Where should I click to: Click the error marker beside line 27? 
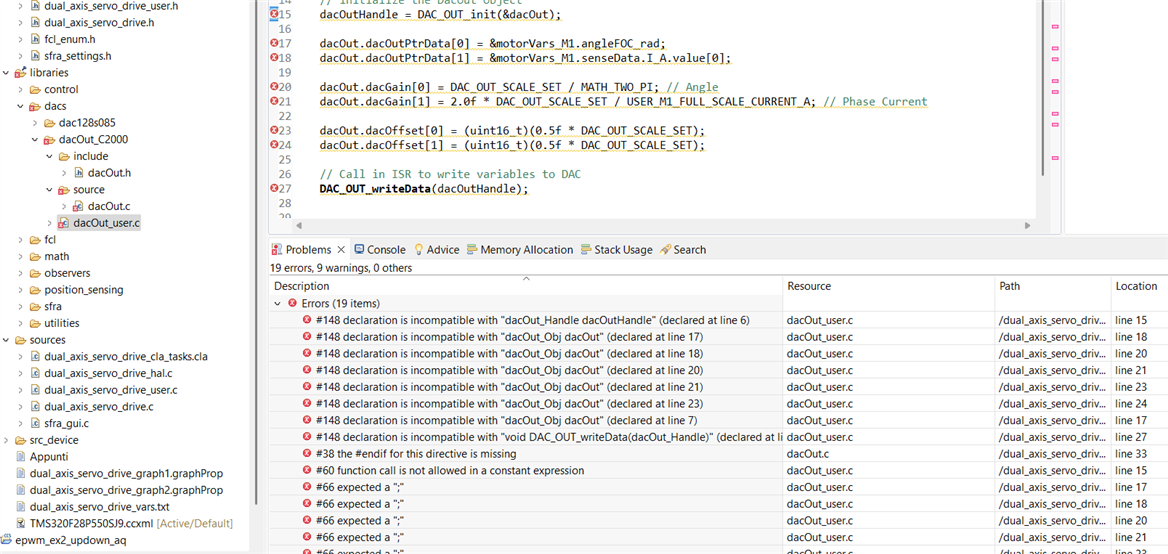click(x=274, y=188)
